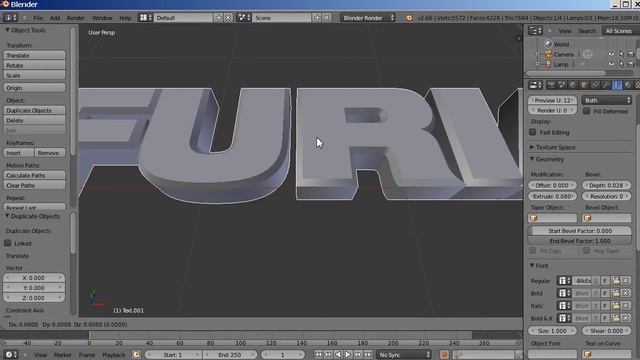The height and width of the screenshot is (360, 640).
Task: Toggle Camera selectability arrow in outliner
Action: (621, 54)
